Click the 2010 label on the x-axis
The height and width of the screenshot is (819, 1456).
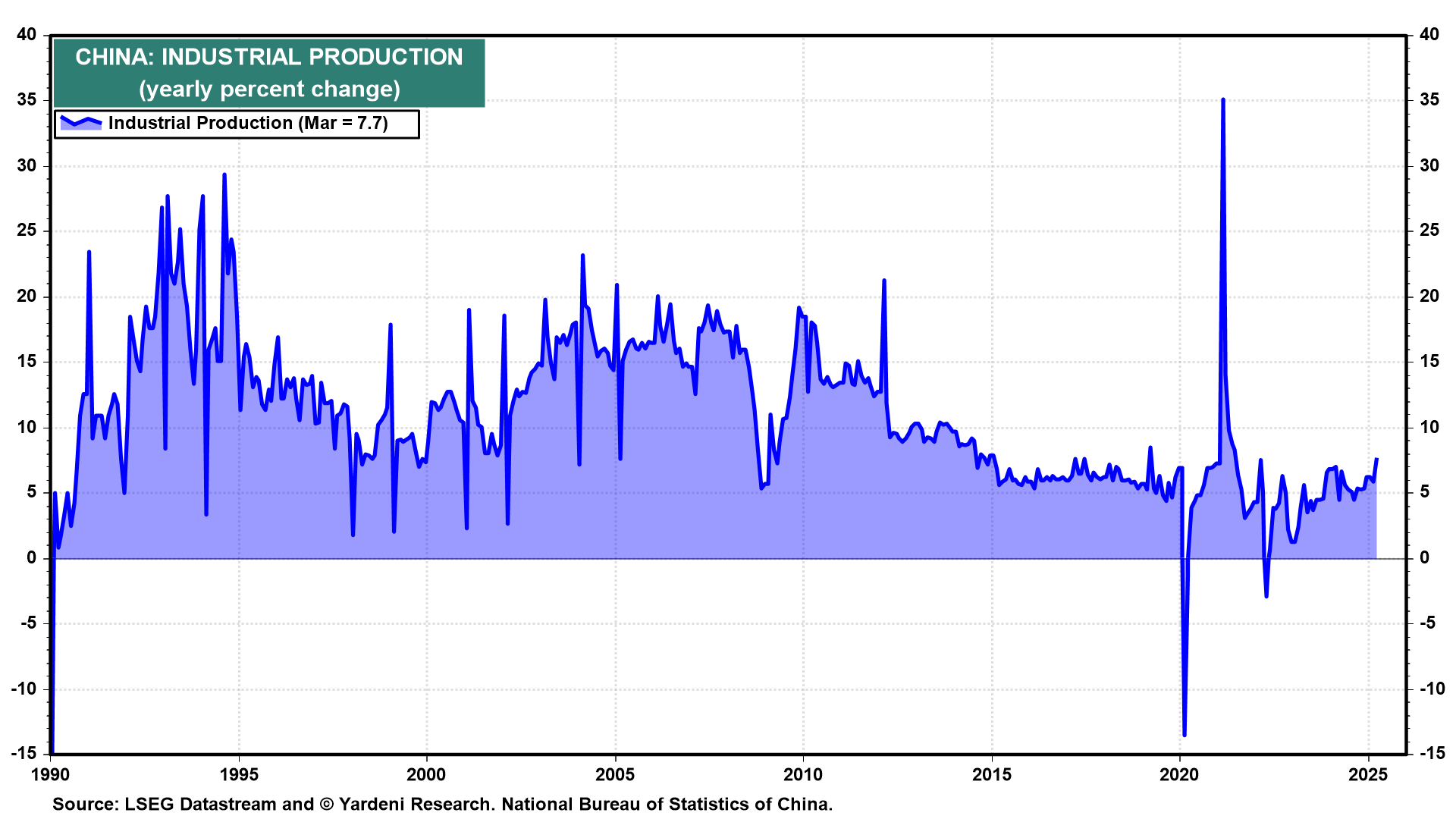click(803, 775)
